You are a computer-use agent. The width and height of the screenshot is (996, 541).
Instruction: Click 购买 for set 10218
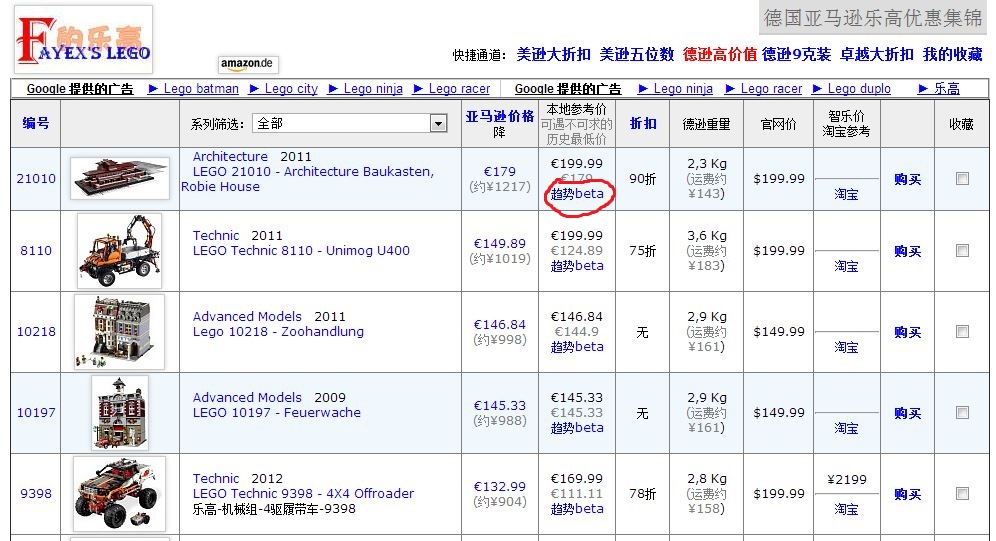click(907, 332)
